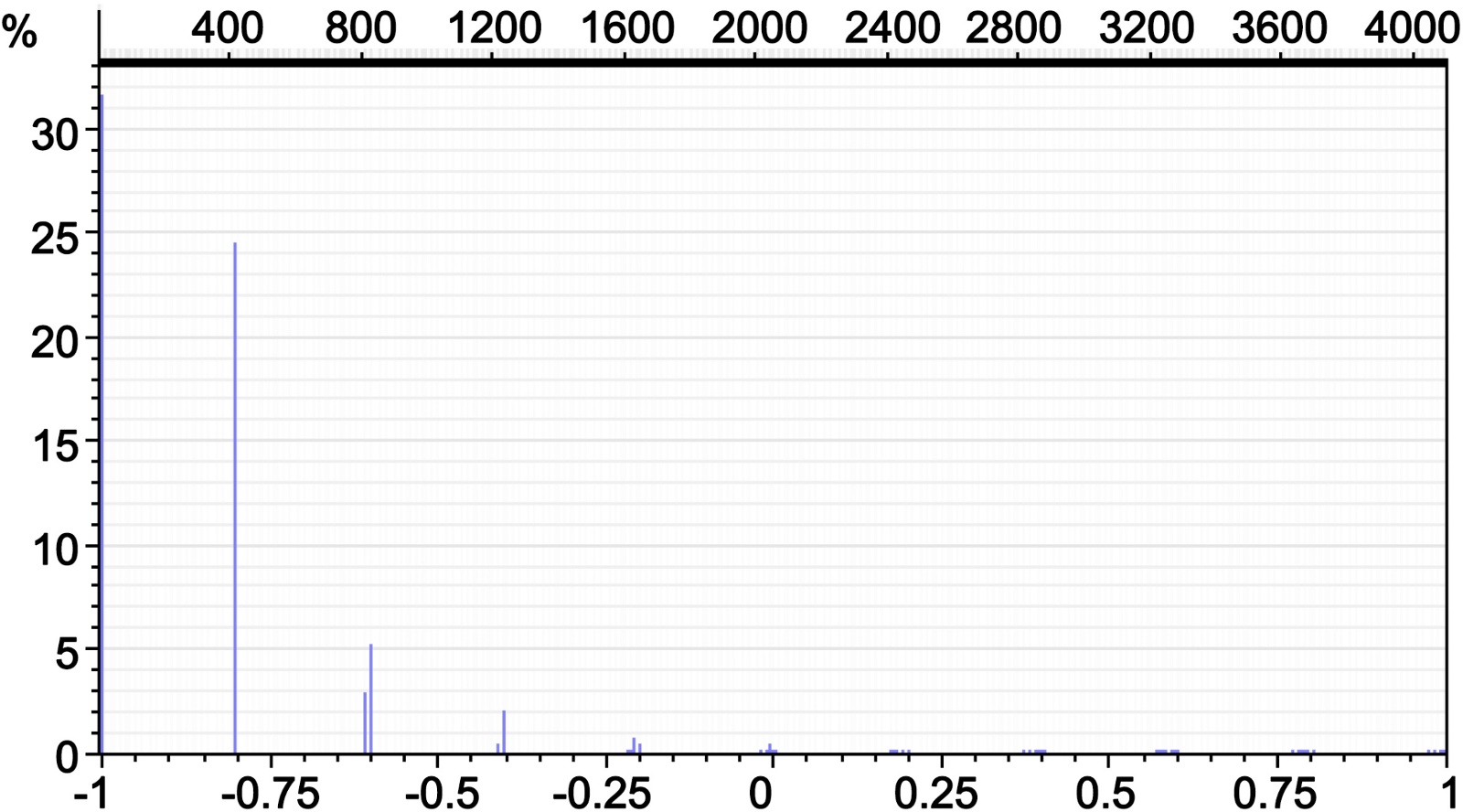Viewport: 1463px width, 812px height.
Task: Select the histogram bar reaching about 24 percent
Action: click(x=235, y=497)
